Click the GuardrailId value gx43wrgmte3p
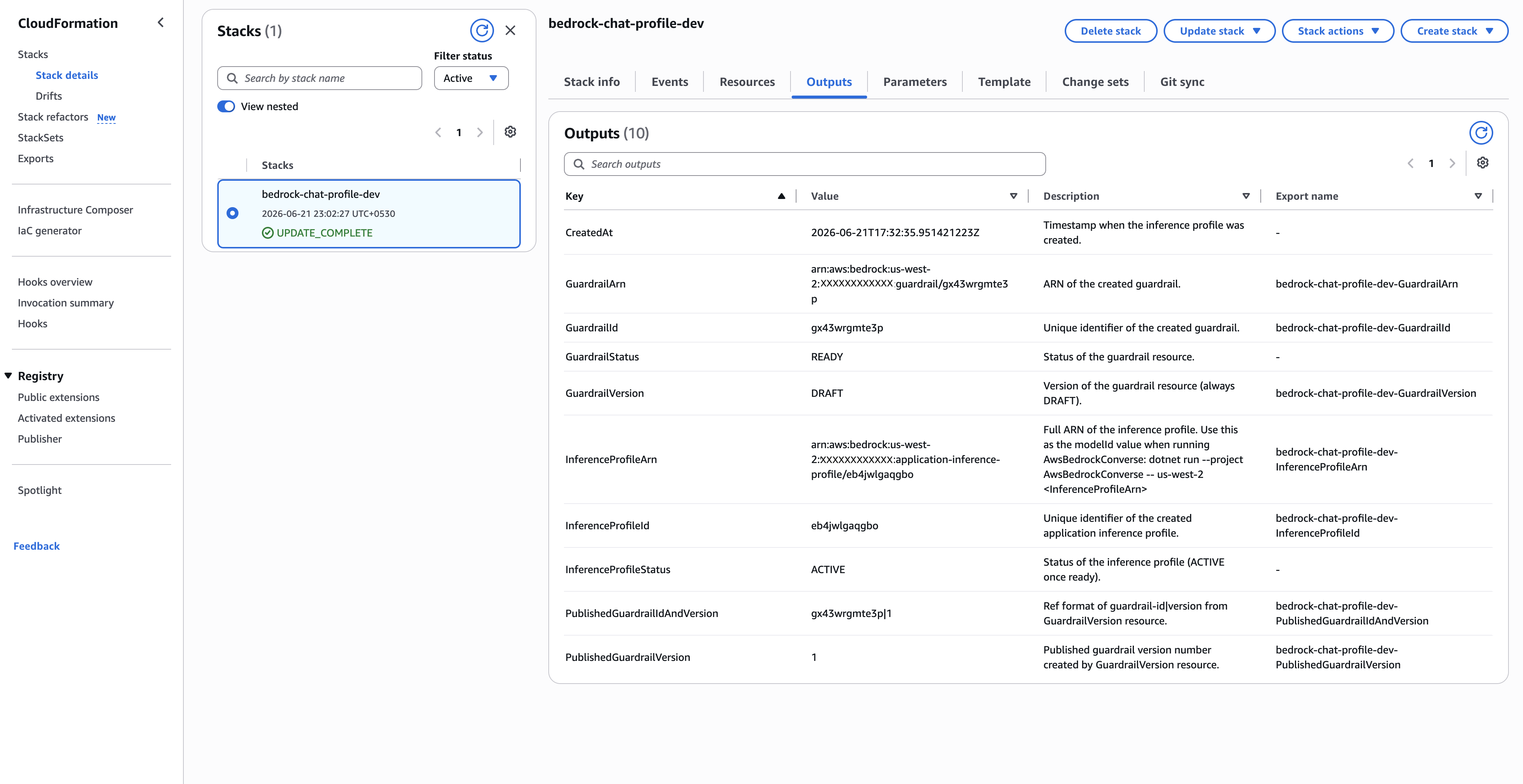Viewport: 1523px width, 784px height. (x=847, y=328)
